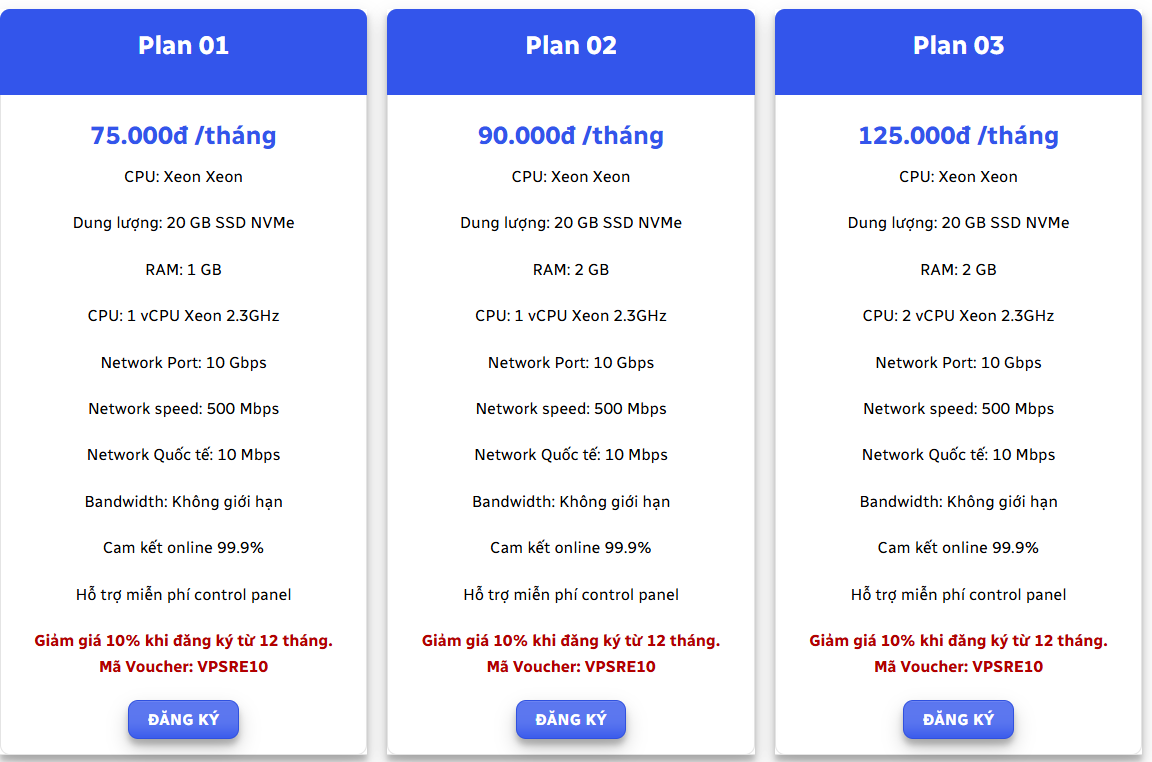Register for Plan 03 via ĐĂNG KÝ
Image resolution: width=1152 pixels, height=762 pixels.
pyautogui.click(x=958, y=719)
